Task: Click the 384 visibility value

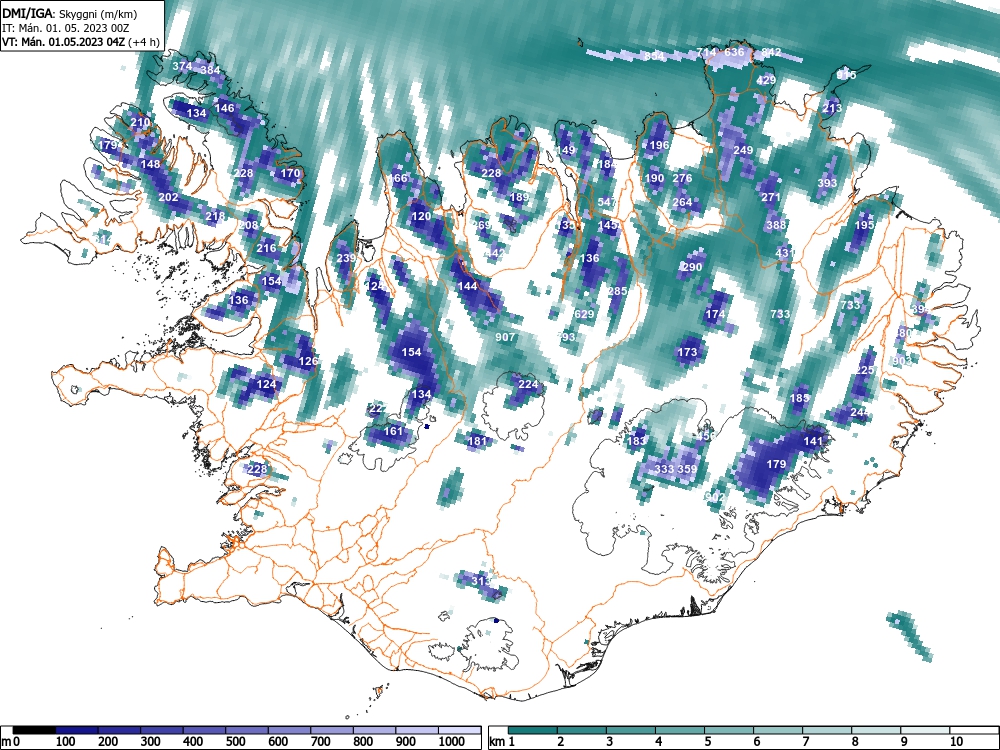Action: [210, 70]
